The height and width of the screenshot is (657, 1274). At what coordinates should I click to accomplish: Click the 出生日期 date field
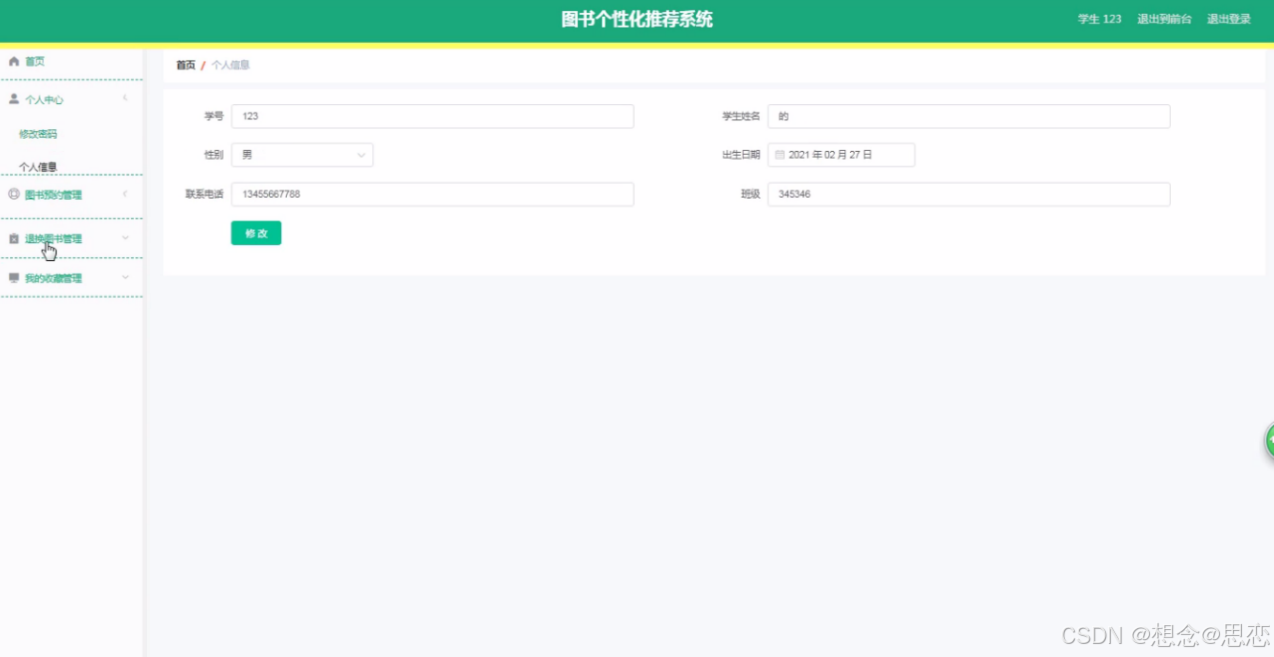pyautogui.click(x=841, y=155)
